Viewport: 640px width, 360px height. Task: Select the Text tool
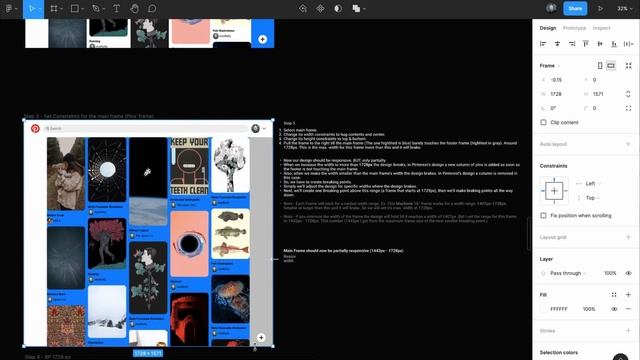pyautogui.click(x=116, y=9)
